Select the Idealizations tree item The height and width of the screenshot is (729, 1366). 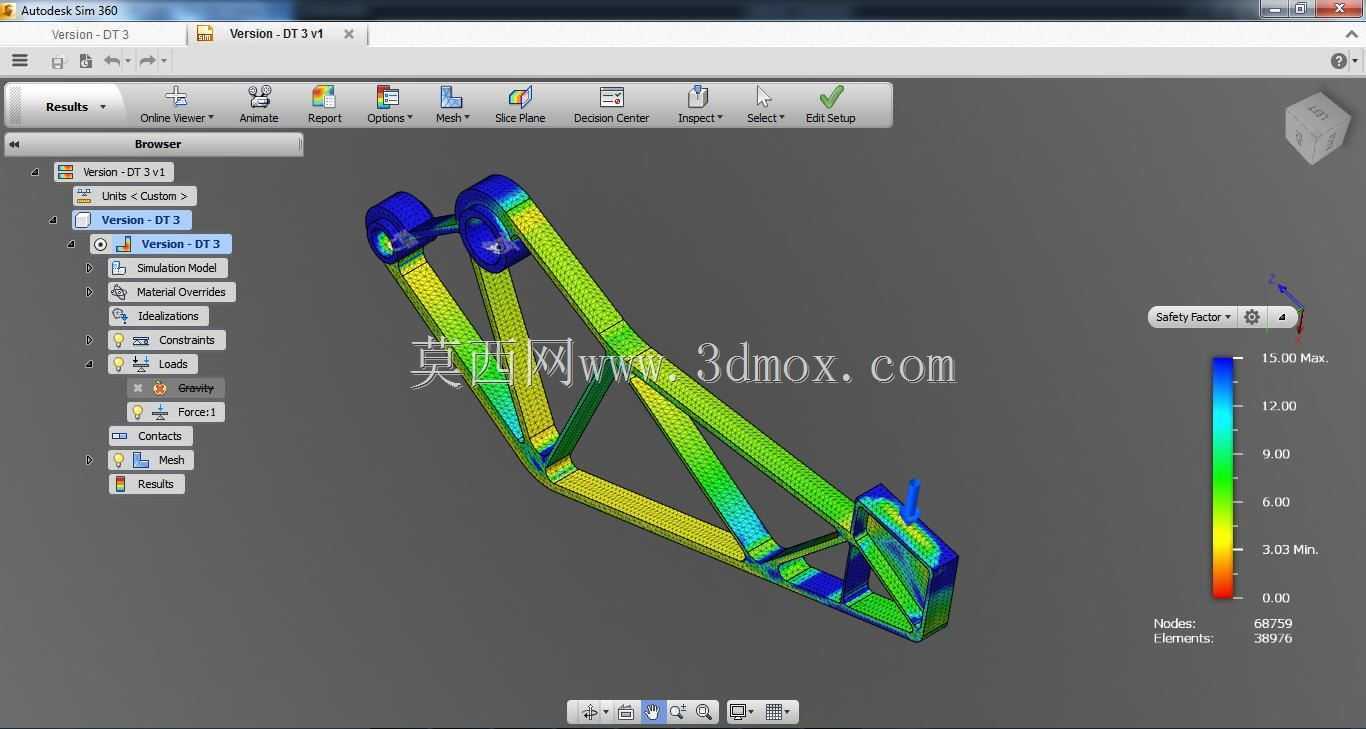coord(158,316)
